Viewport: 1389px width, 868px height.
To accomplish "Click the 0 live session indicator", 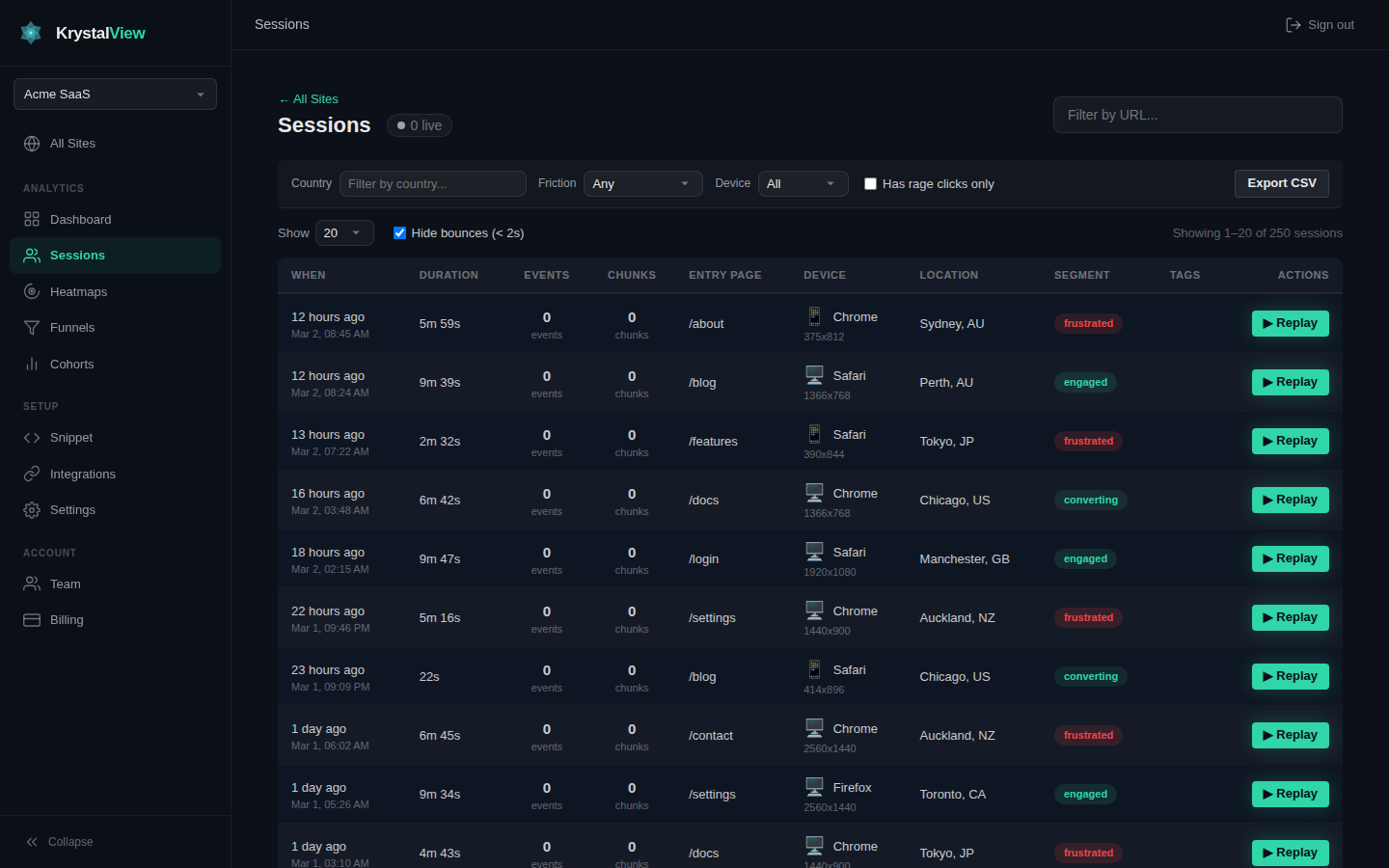I will [x=419, y=124].
